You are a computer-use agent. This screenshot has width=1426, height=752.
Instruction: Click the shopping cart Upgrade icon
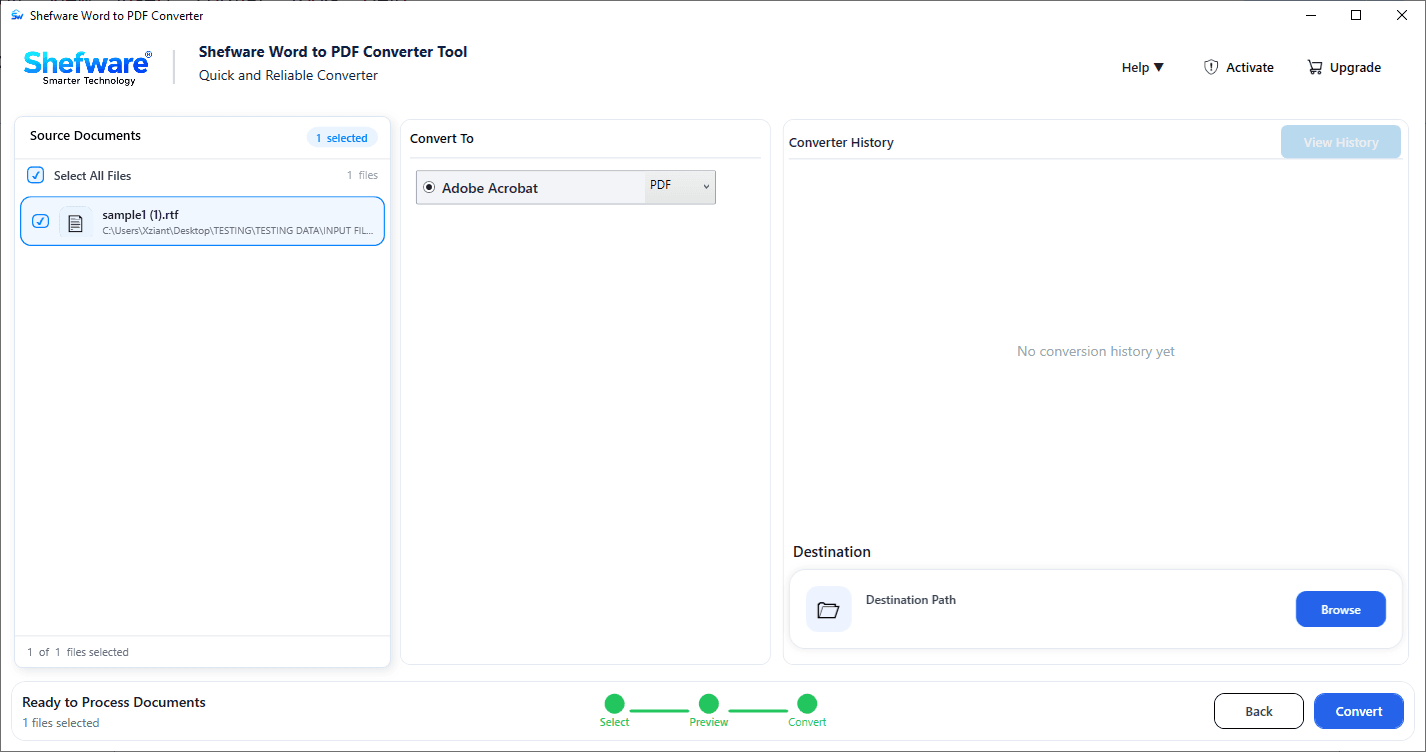pyautogui.click(x=1315, y=67)
